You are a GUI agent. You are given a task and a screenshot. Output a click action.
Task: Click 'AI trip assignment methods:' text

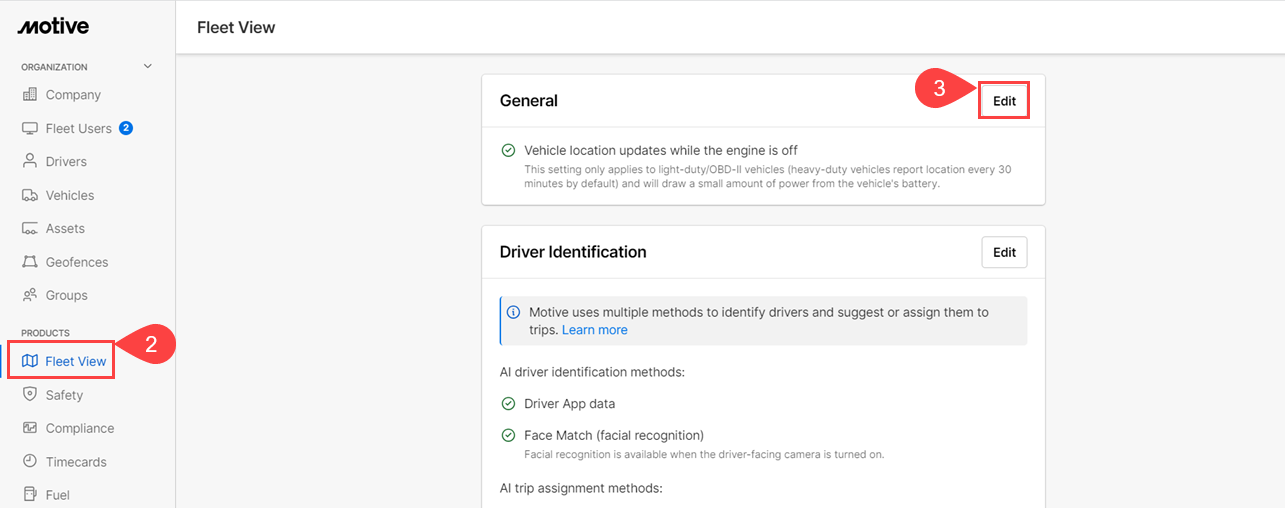tap(581, 488)
